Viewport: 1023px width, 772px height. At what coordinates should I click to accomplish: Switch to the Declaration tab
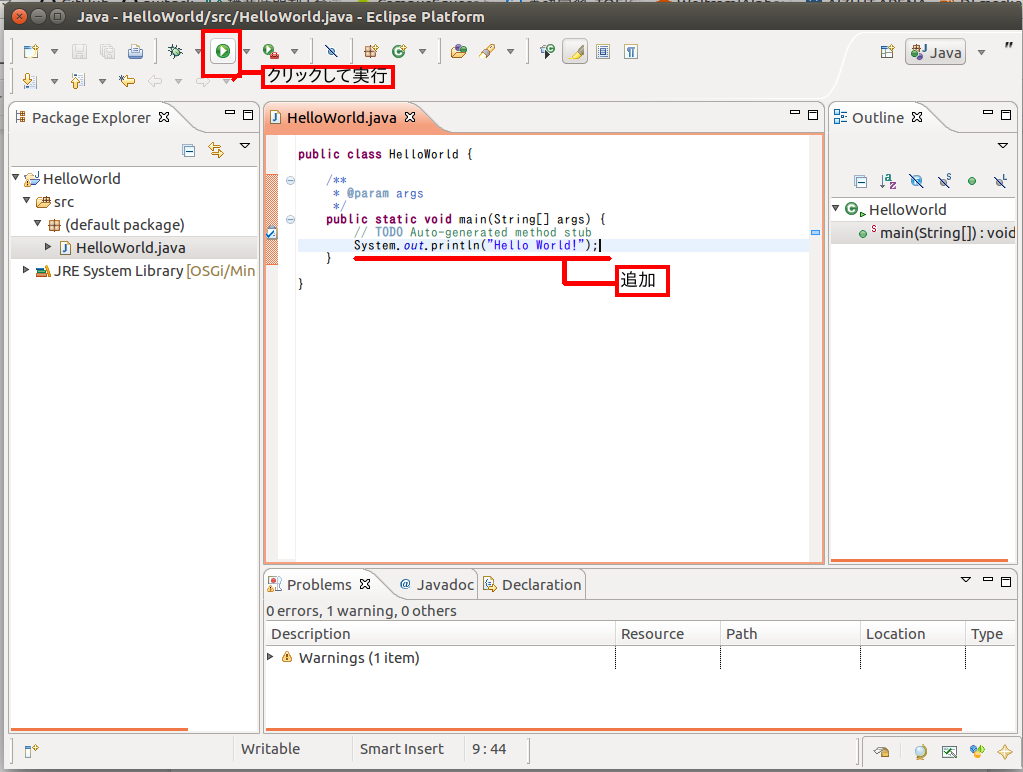coord(532,585)
